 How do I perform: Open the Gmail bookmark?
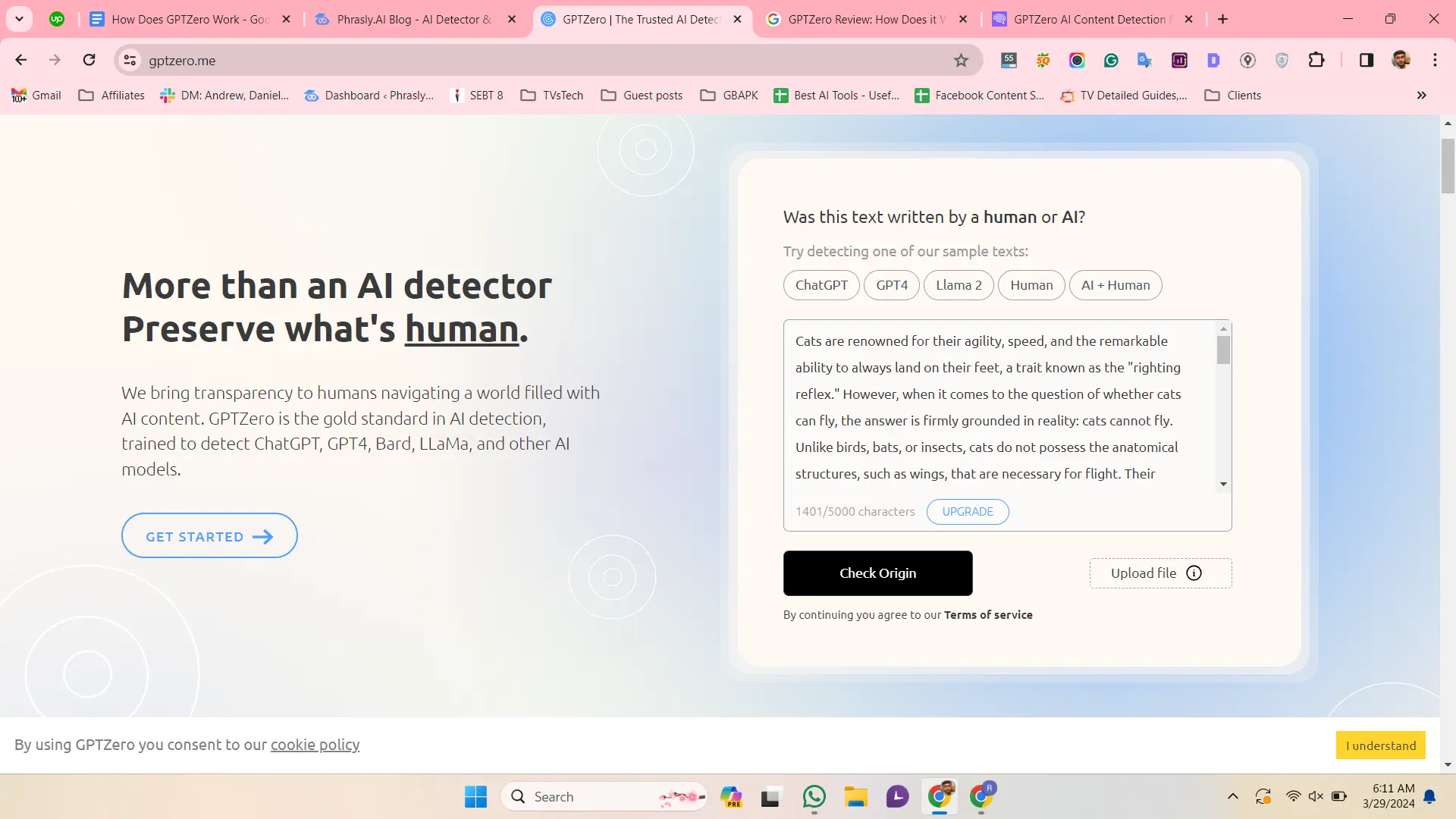coord(36,96)
